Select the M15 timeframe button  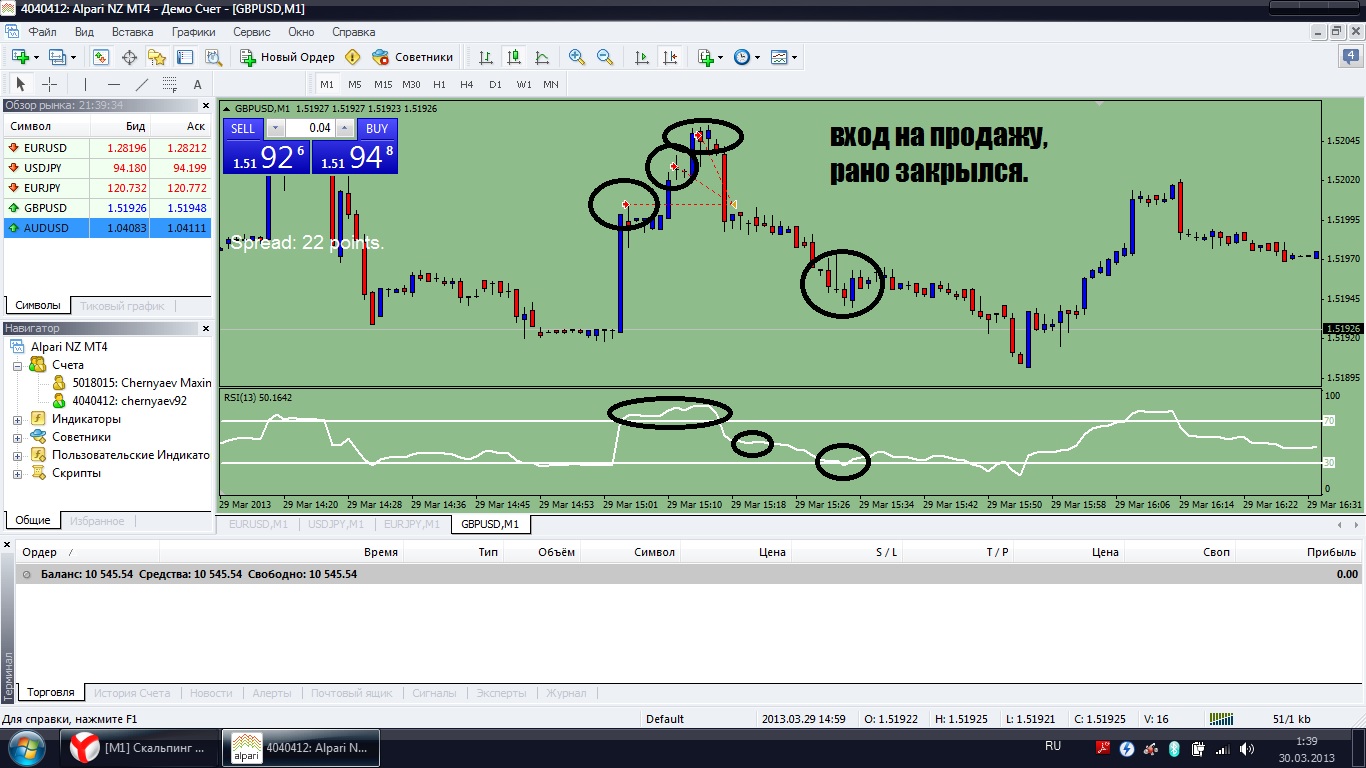point(383,84)
